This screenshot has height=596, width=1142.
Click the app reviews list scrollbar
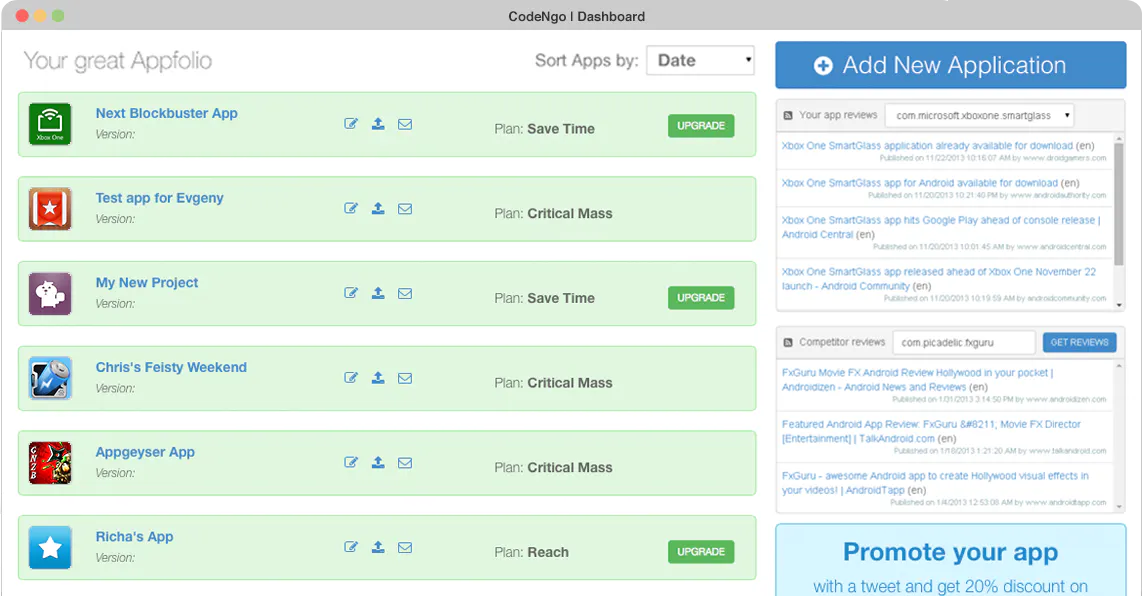(x=1119, y=205)
